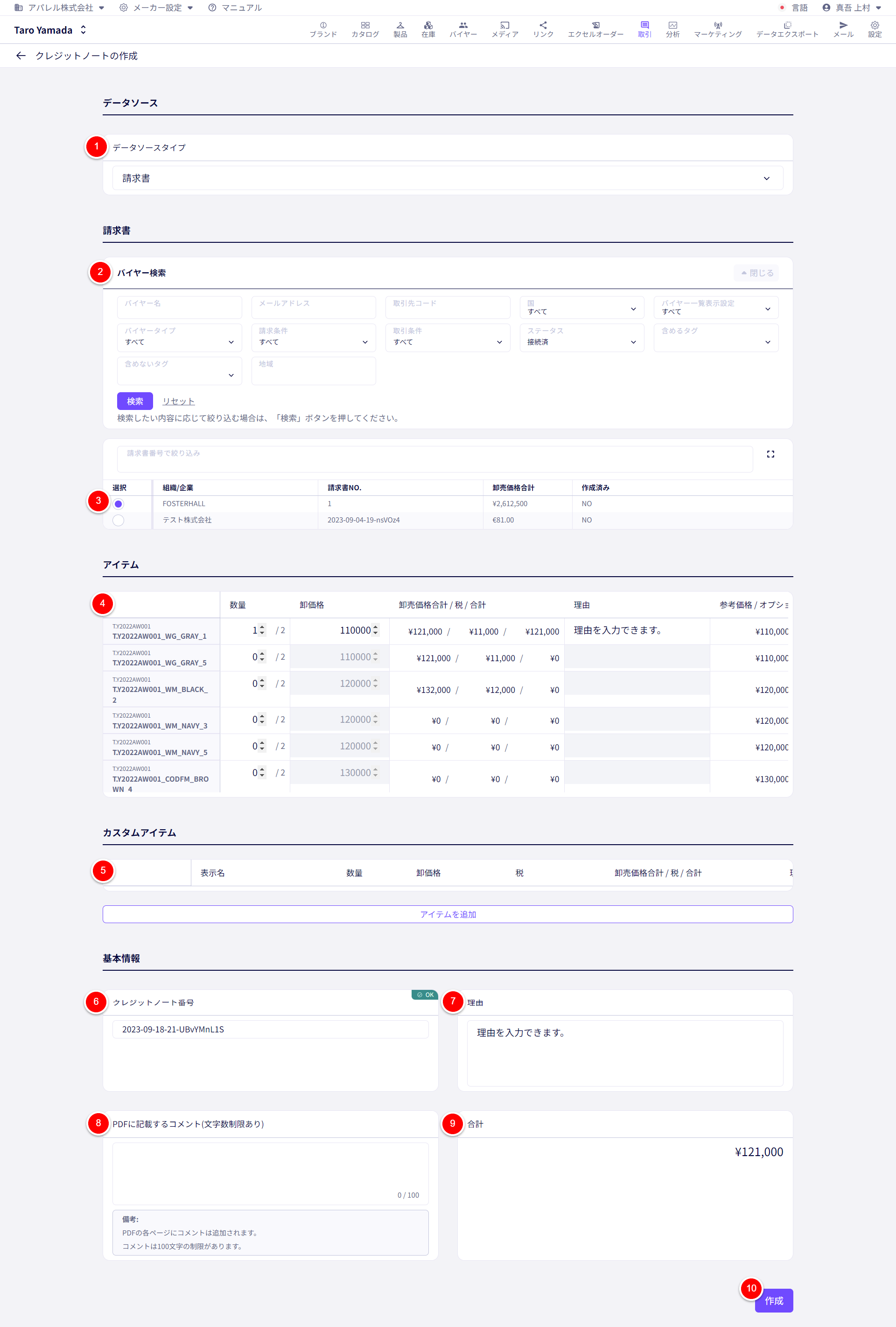
Task: Focus the PDF comment text area
Action: (271, 1173)
